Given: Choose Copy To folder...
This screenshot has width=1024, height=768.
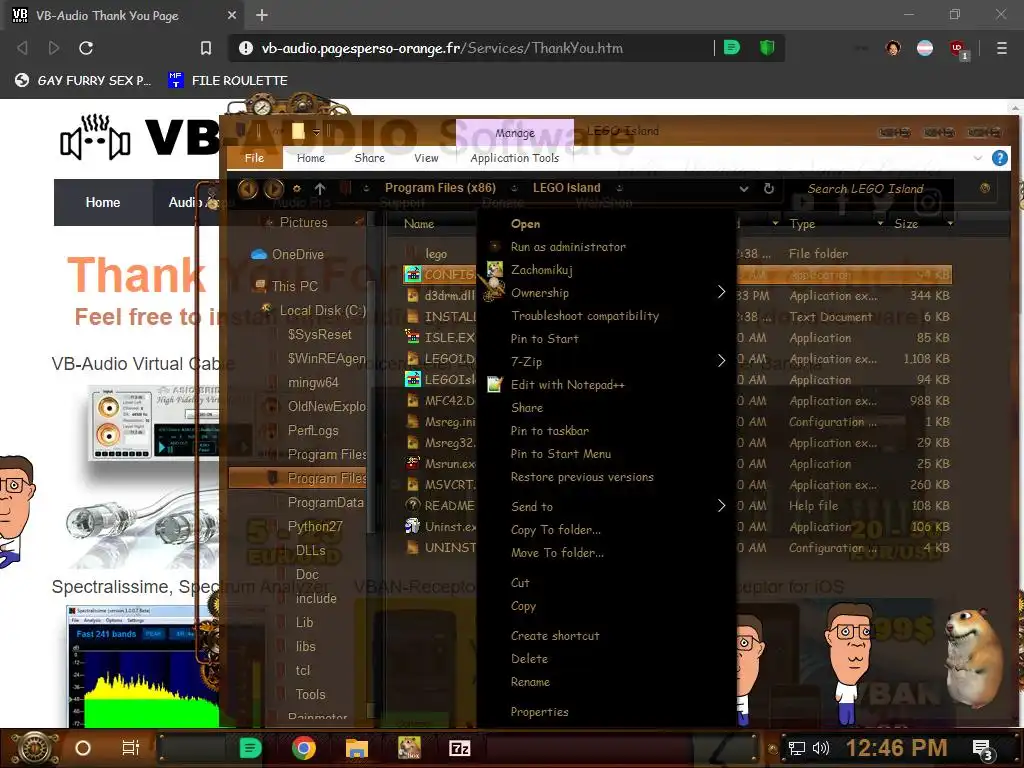Looking at the screenshot, I should pyautogui.click(x=556, y=530).
